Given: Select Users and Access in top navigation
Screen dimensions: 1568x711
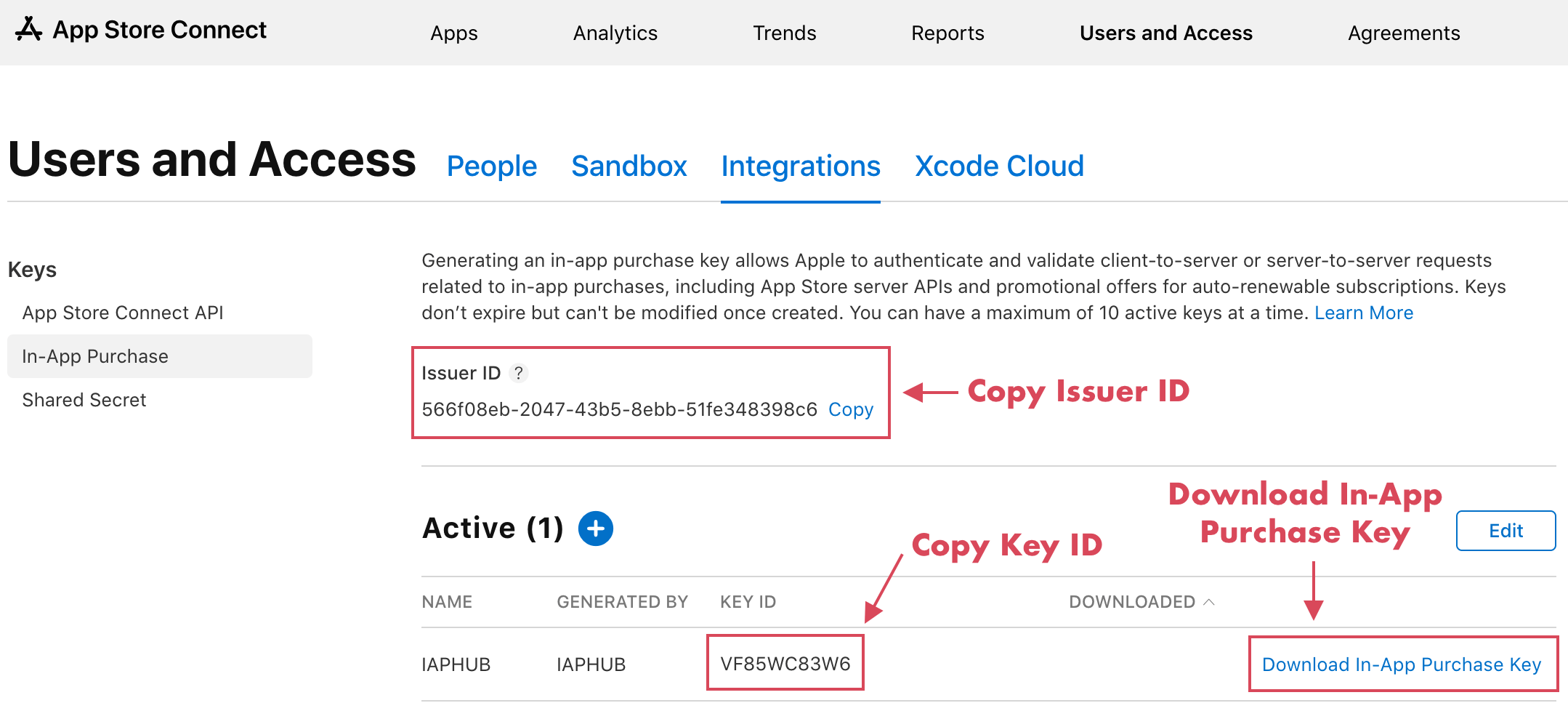Looking at the screenshot, I should point(1166,33).
